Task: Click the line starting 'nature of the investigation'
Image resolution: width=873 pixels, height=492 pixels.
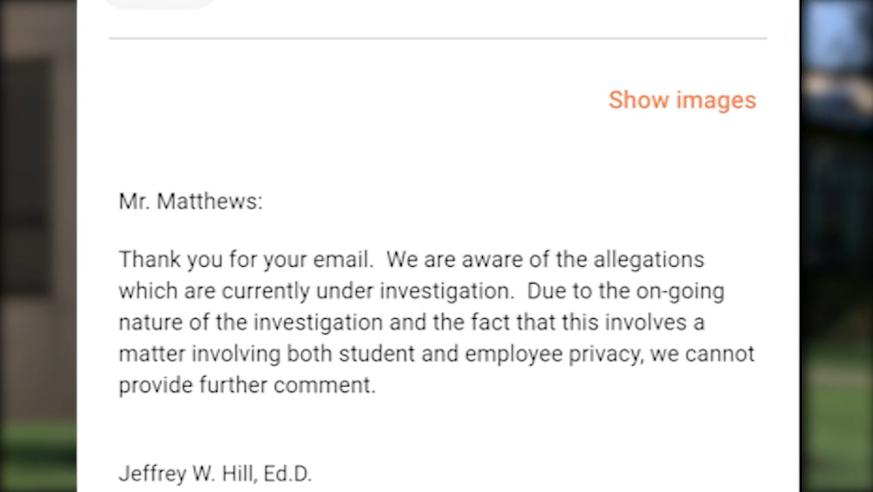Action: click(411, 323)
